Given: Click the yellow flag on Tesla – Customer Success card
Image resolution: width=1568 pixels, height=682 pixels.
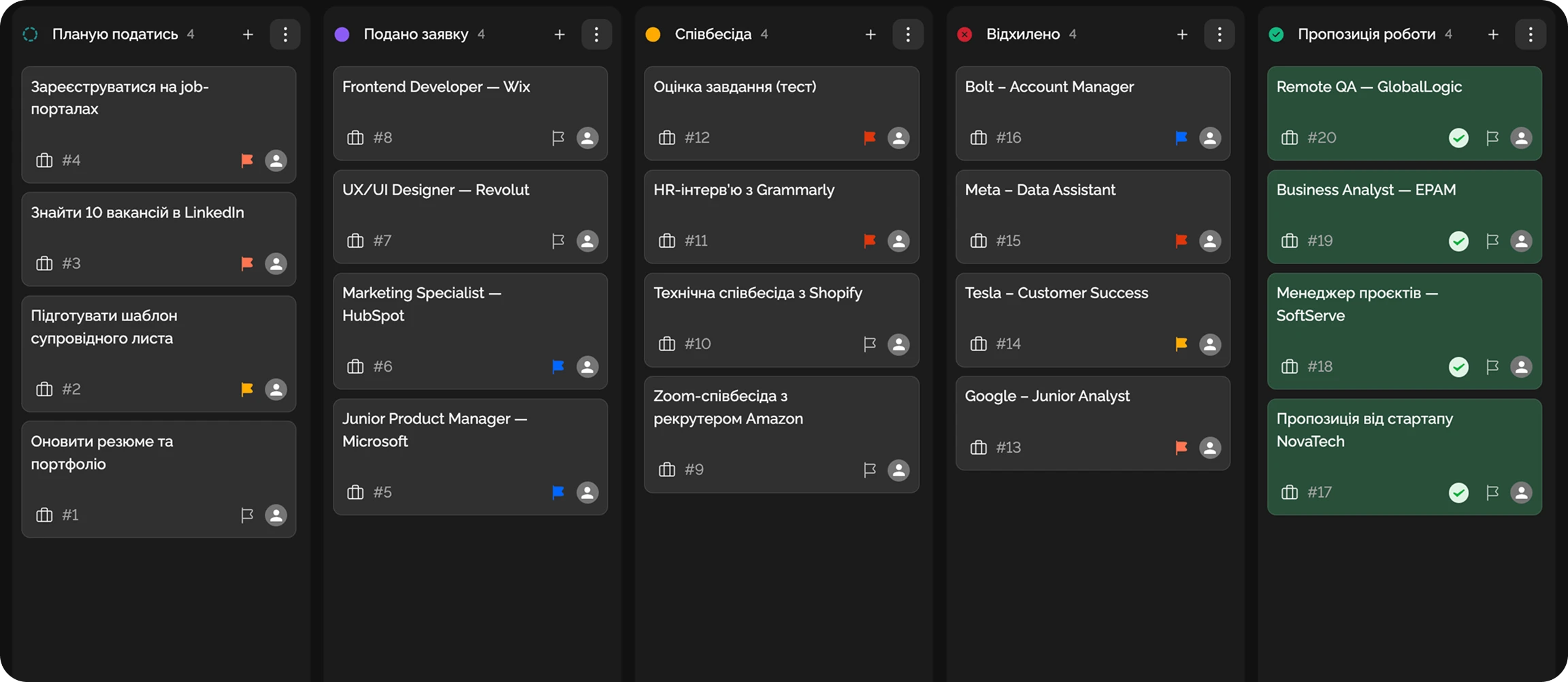Looking at the screenshot, I should coord(1181,344).
